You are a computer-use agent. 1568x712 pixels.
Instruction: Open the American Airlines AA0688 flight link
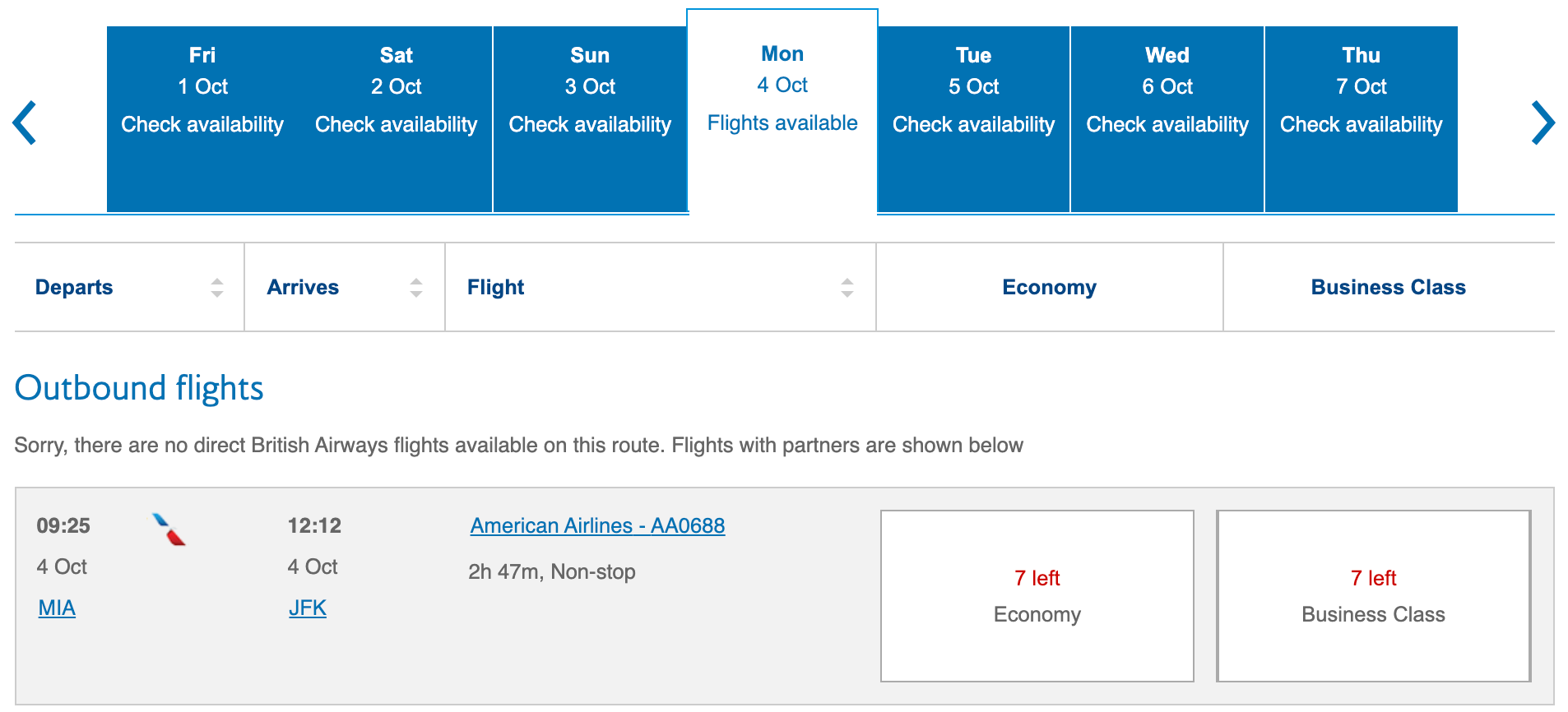click(x=596, y=525)
